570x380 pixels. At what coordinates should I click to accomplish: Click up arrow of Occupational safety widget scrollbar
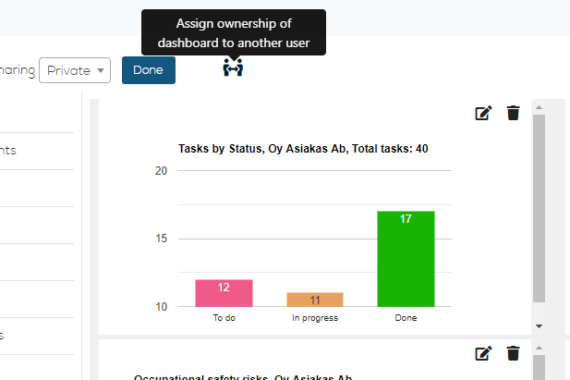pos(539,348)
